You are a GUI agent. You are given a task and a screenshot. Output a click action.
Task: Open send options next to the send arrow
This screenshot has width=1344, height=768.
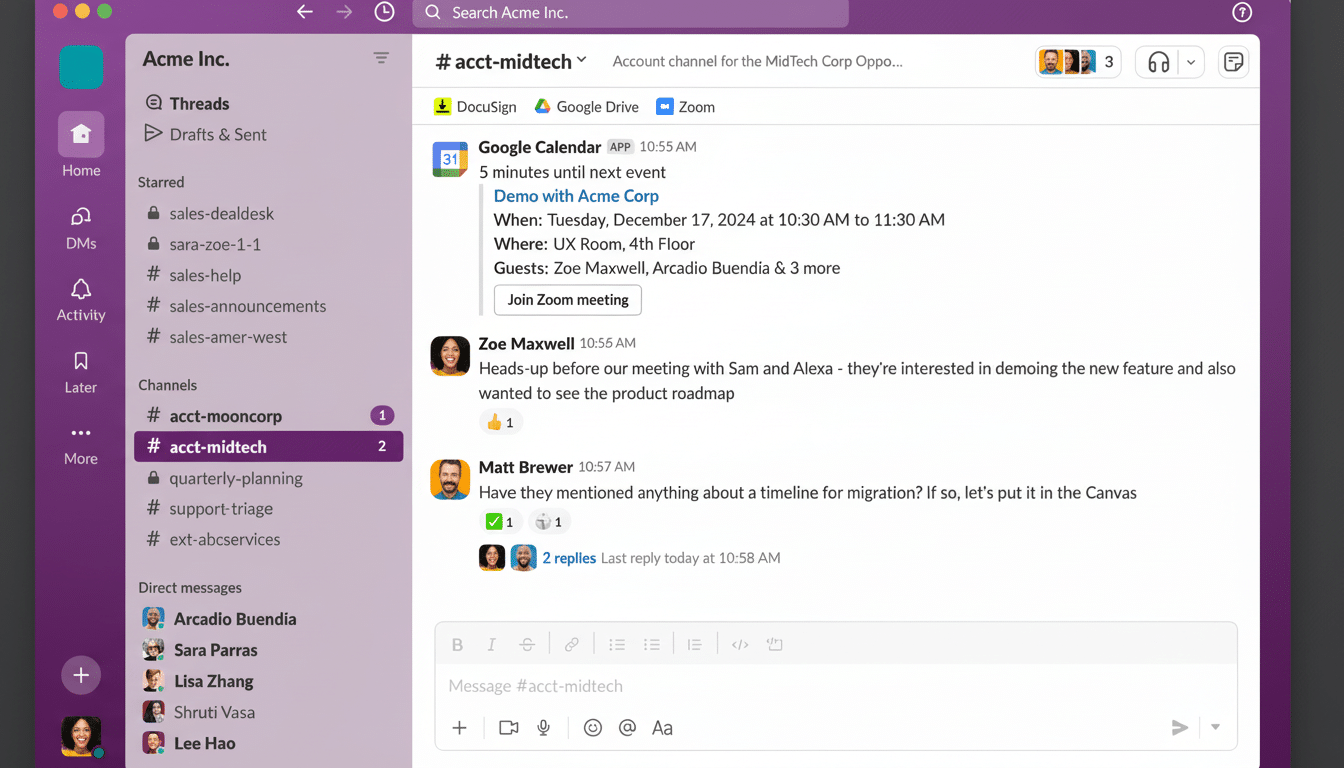(x=1213, y=727)
